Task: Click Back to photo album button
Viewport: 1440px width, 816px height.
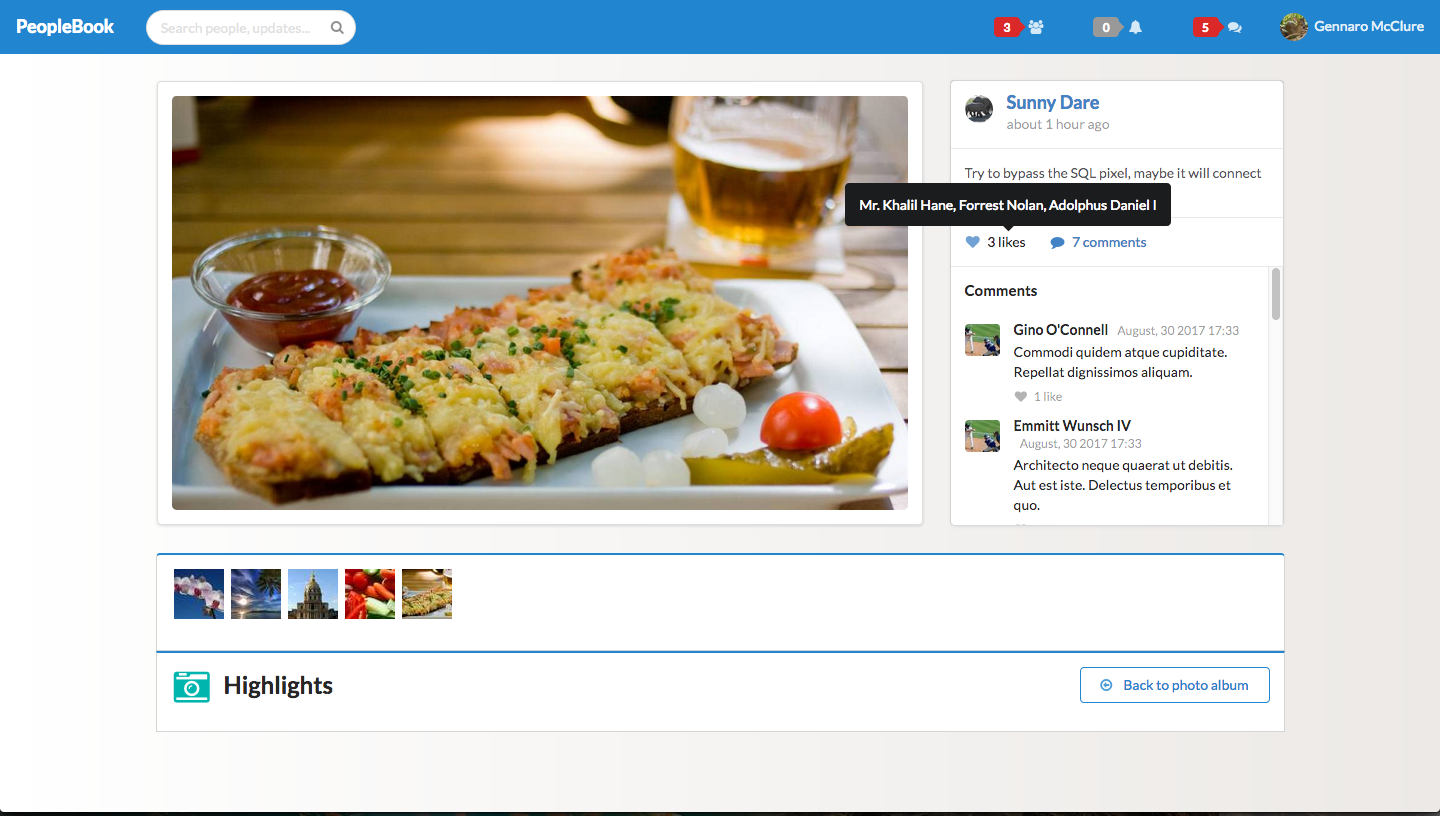Action: (1175, 685)
